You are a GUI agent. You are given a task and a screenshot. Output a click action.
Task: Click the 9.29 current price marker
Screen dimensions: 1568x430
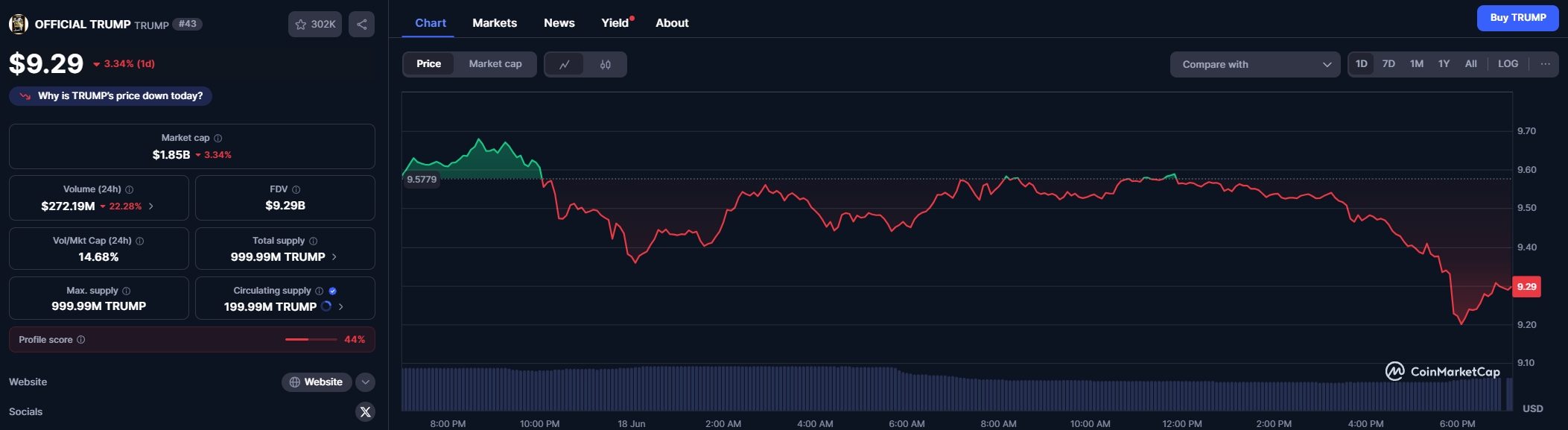click(x=1527, y=287)
